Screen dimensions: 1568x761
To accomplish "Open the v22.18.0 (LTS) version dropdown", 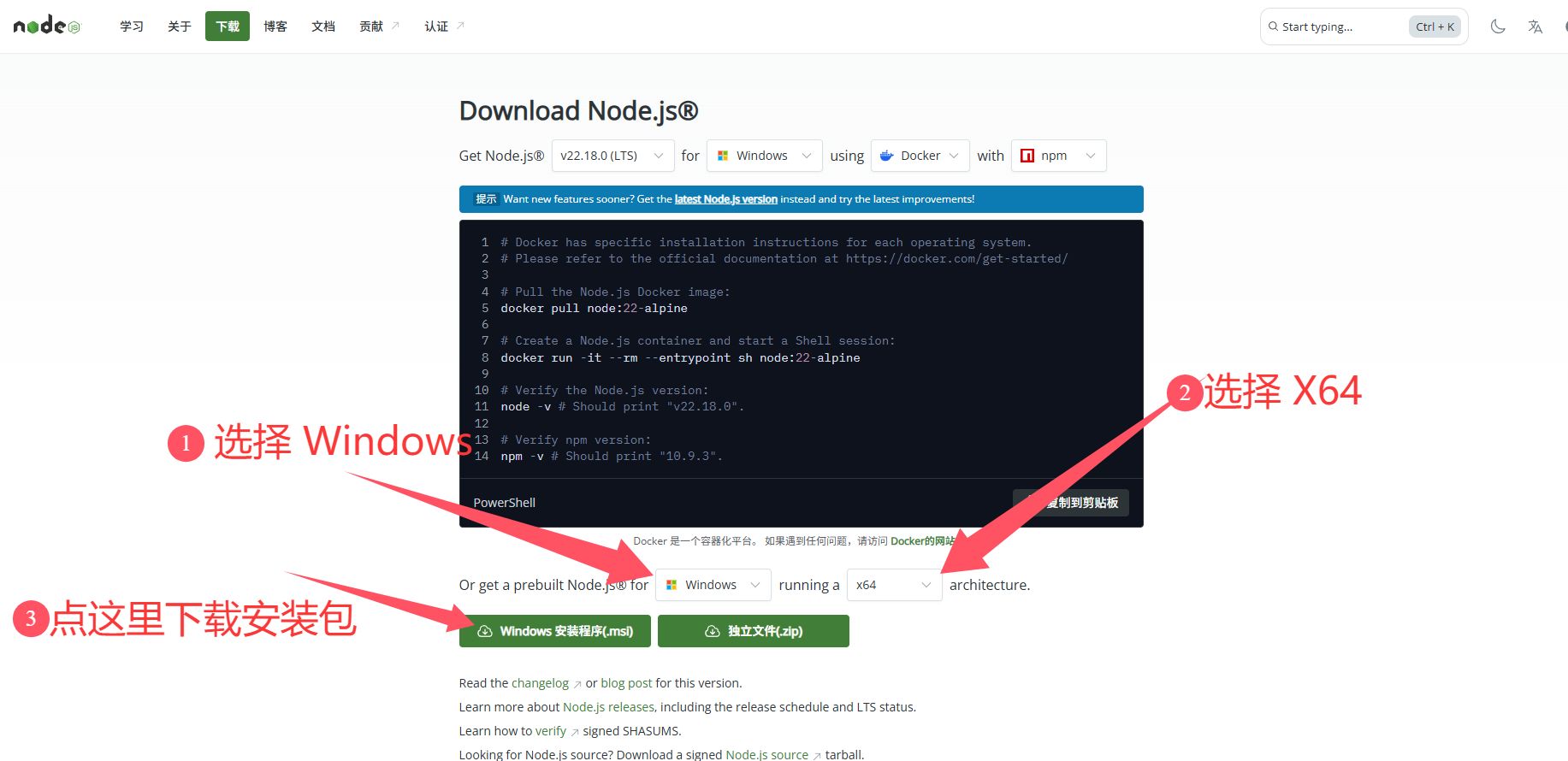I will click(x=612, y=156).
